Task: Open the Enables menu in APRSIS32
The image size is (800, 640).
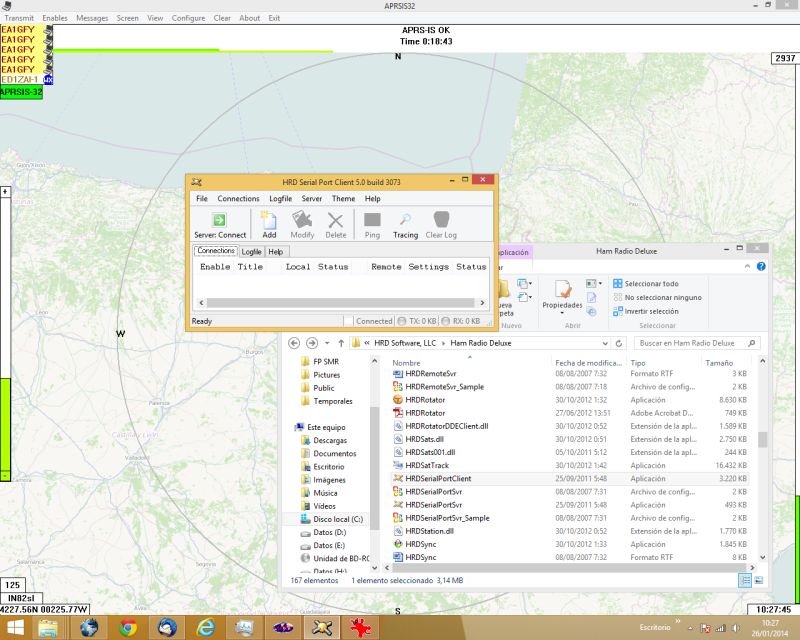Action: point(55,18)
